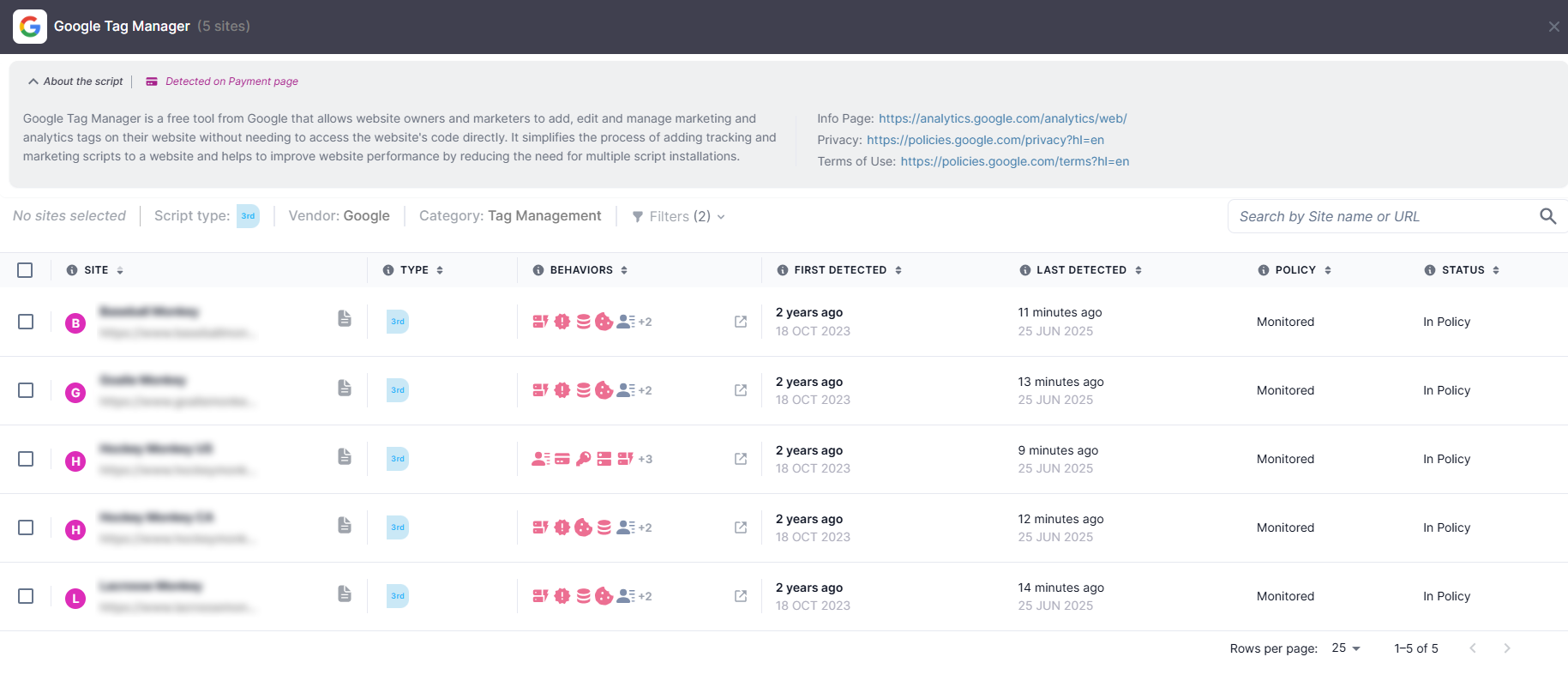Click the '14 minutes ago' last detected cell

(1061, 588)
